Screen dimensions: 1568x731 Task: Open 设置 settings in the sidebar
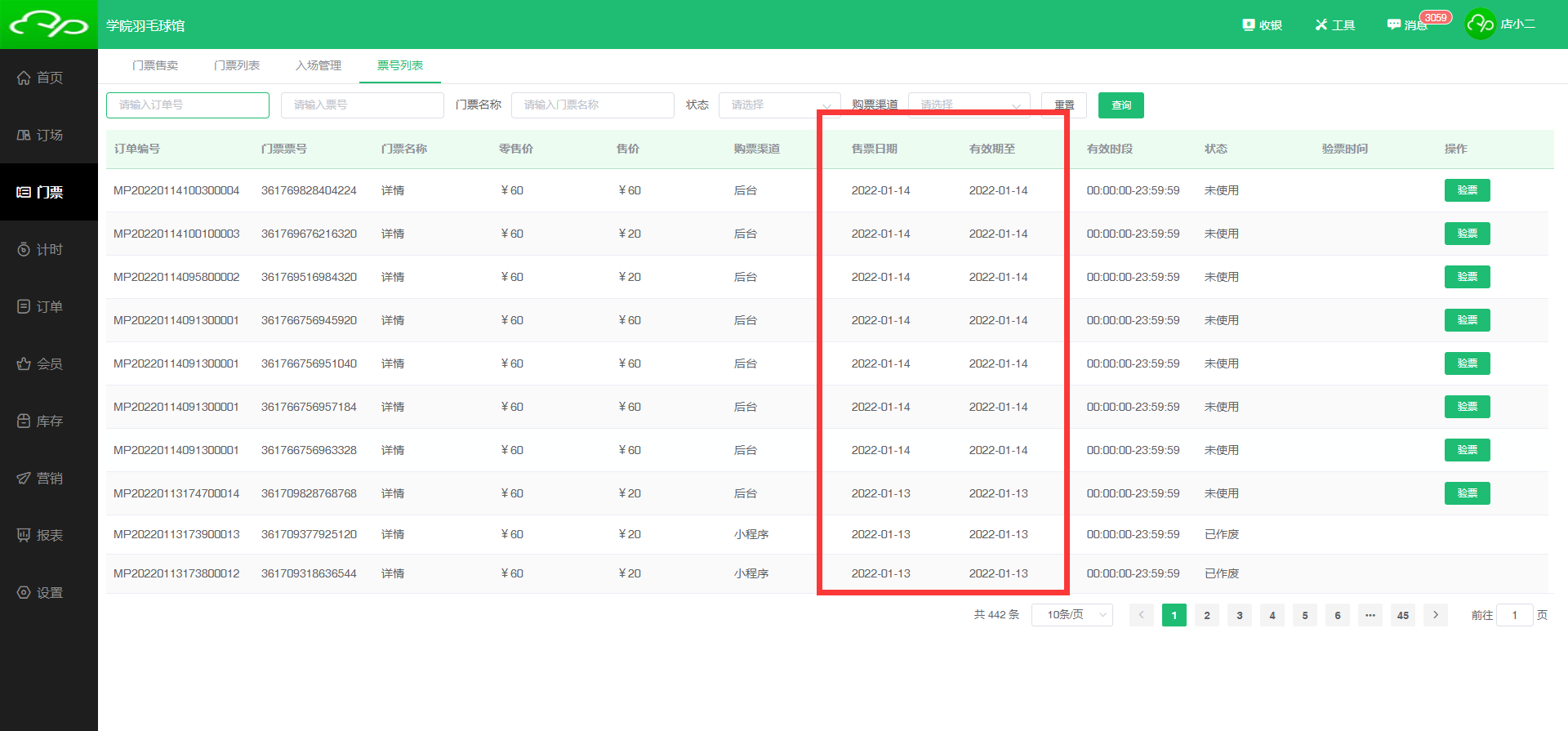point(24,592)
